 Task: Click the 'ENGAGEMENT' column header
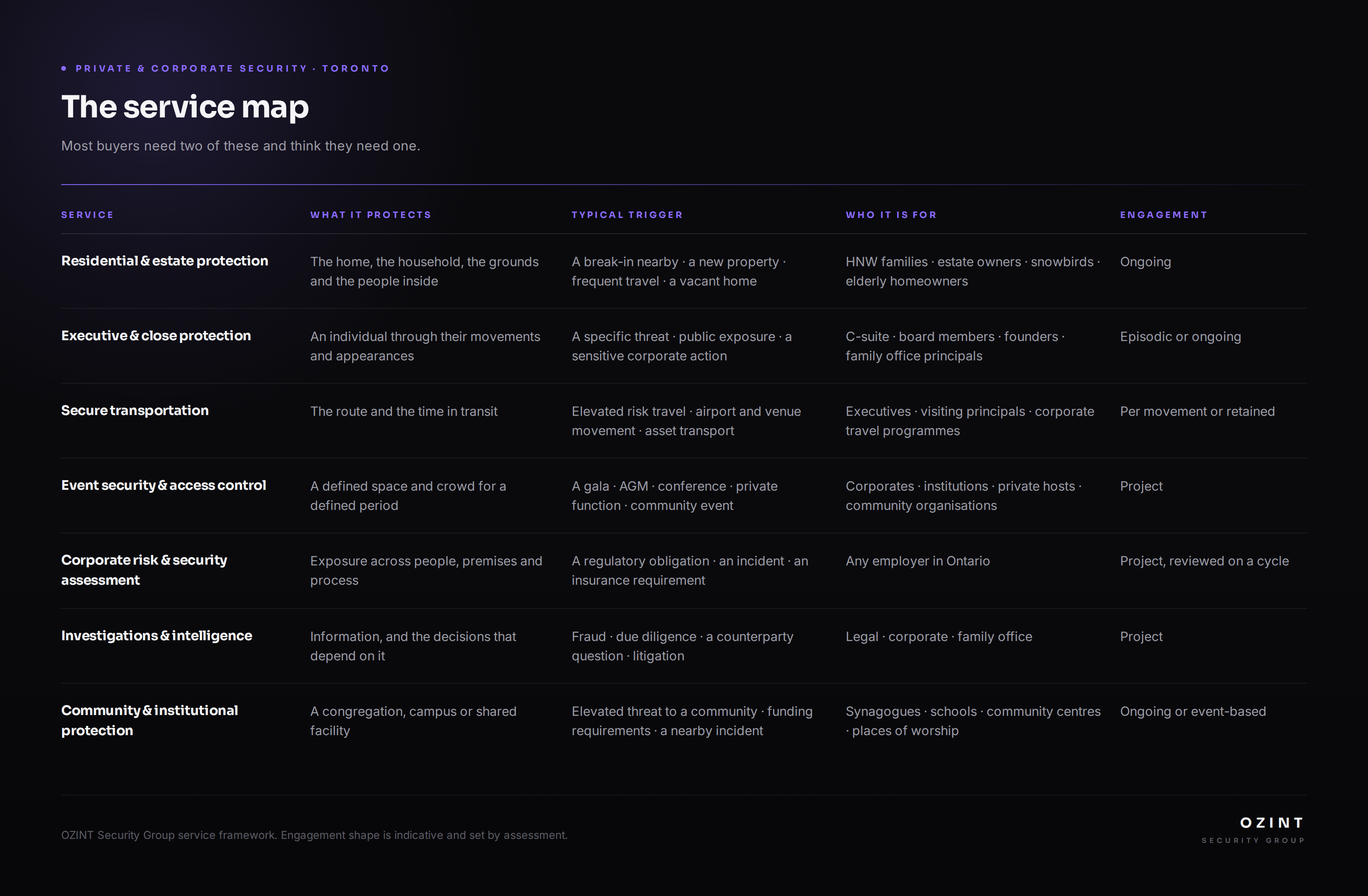click(1163, 215)
